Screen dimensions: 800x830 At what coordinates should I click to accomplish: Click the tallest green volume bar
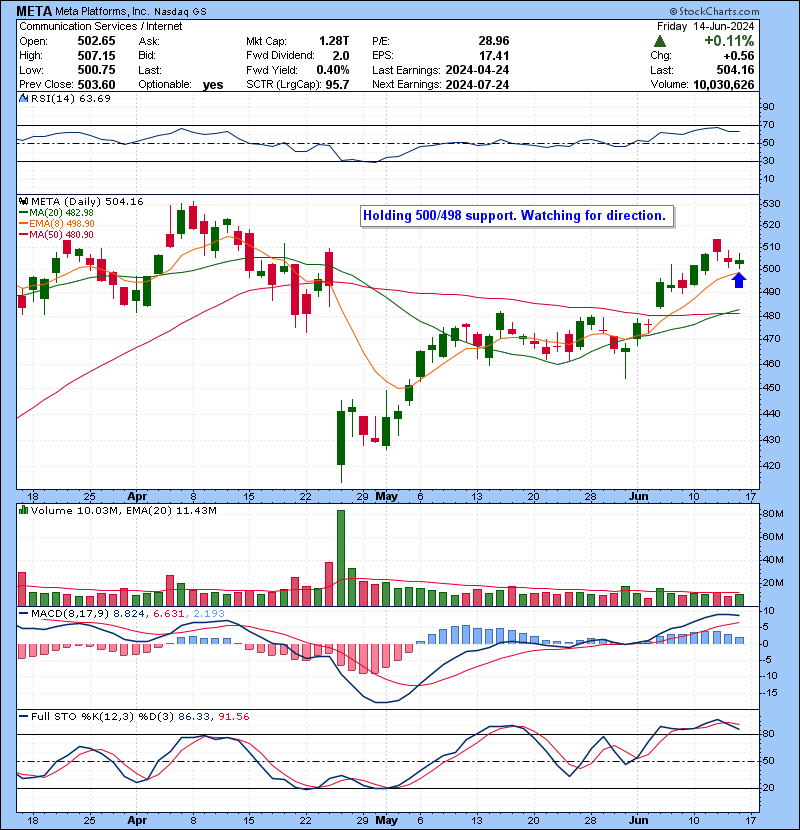[x=341, y=558]
